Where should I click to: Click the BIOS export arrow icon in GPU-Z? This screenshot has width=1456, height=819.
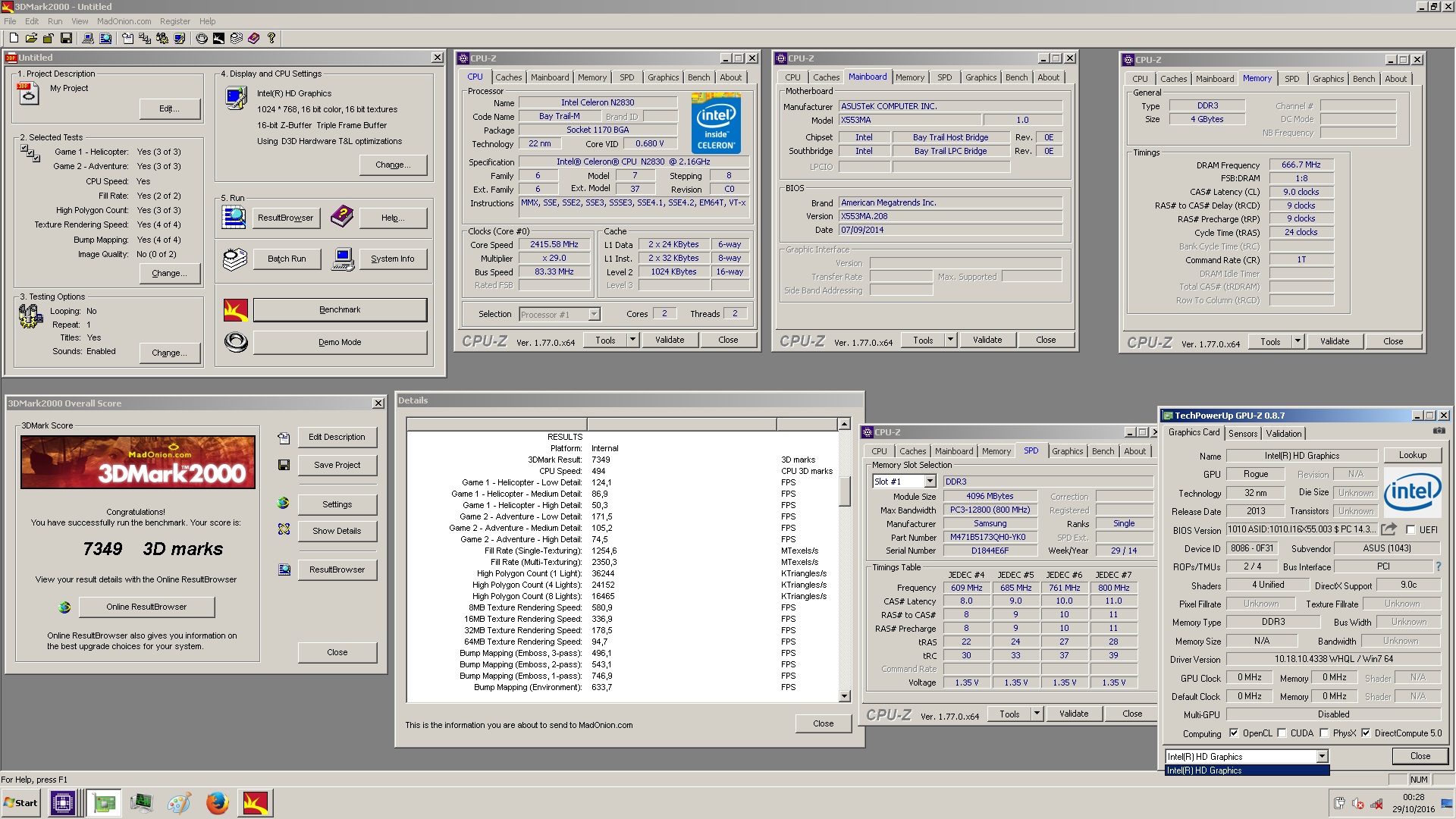(1389, 529)
